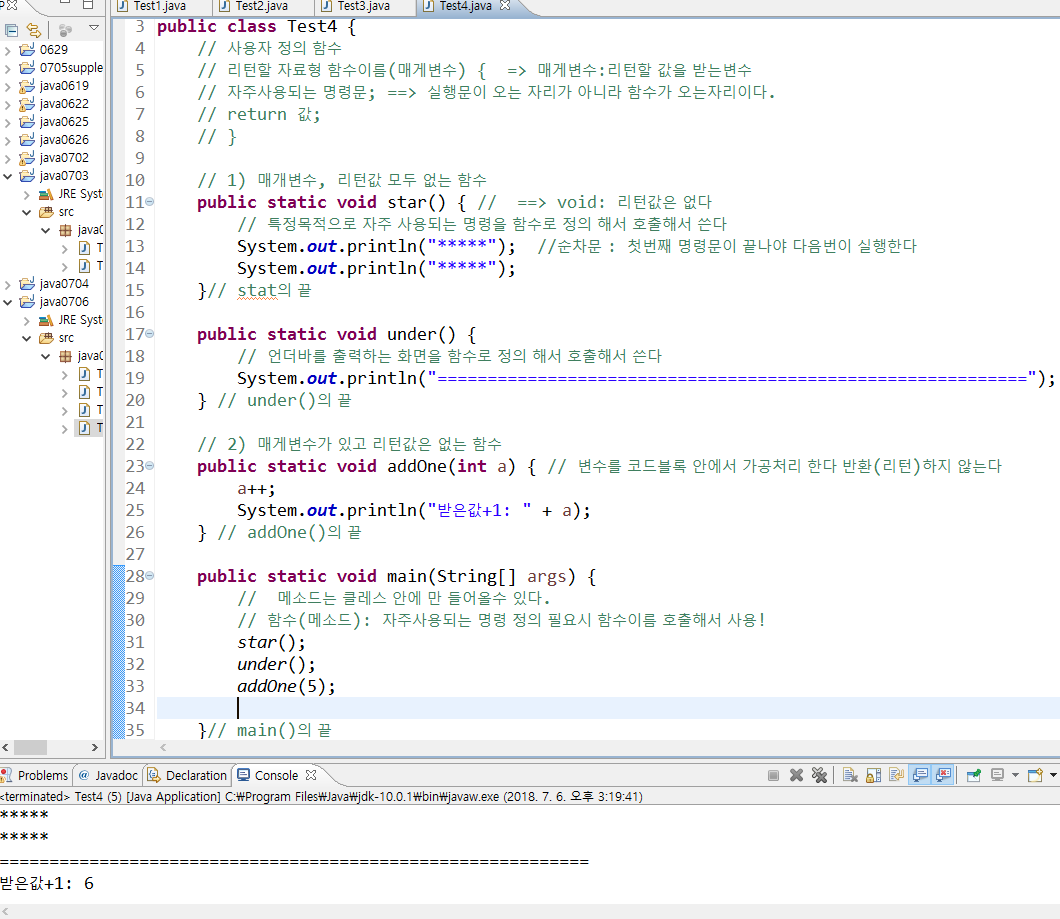Viewport: 1060px width, 919px height.
Task: Select the java0702 project folder icon
Action: 27,158
